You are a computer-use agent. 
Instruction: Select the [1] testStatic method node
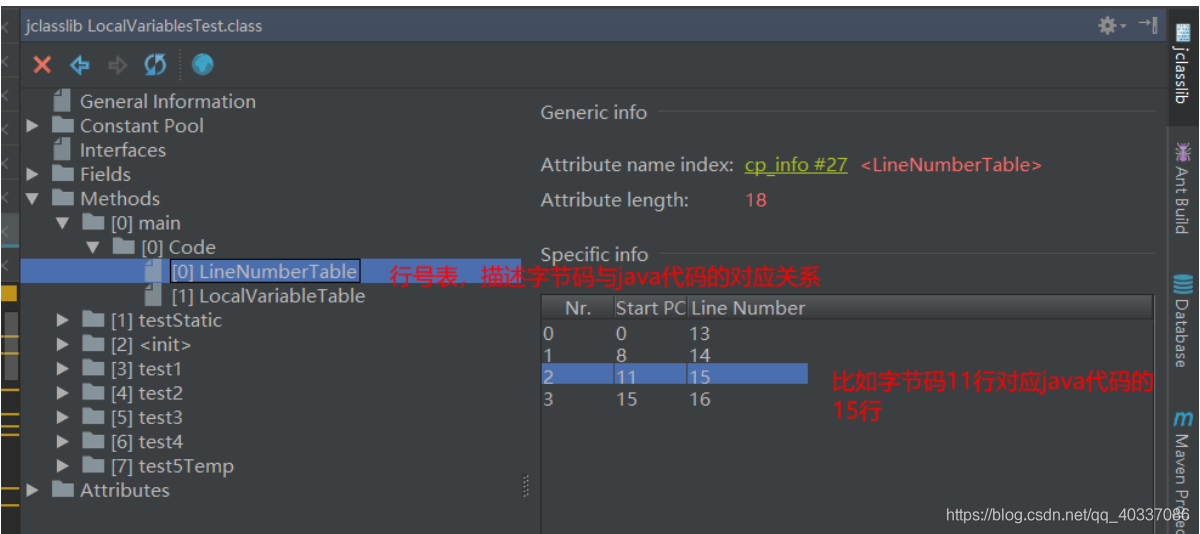pyautogui.click(x=166, y=320)
